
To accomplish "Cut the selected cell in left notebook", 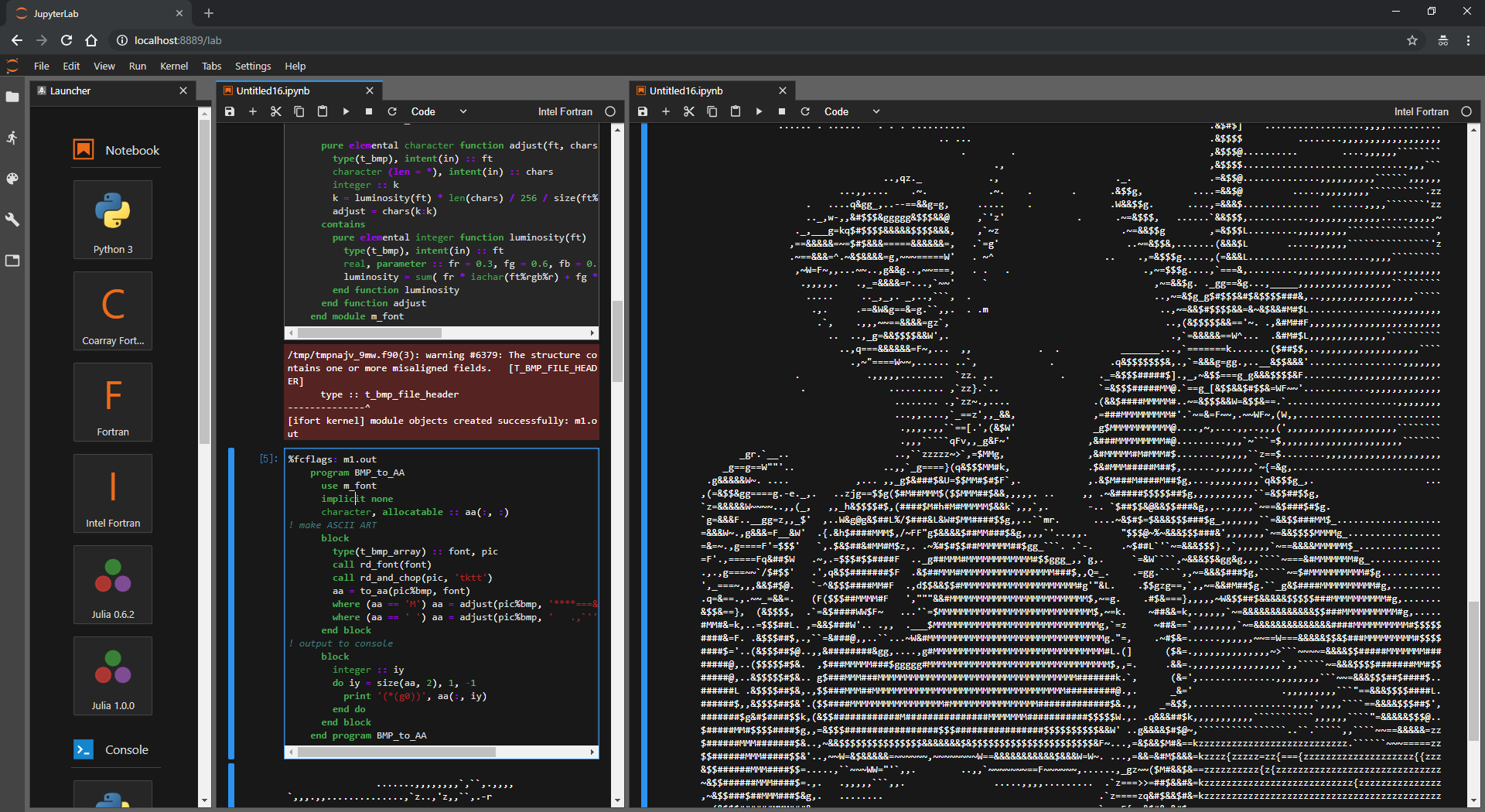I will click(276, 111).
